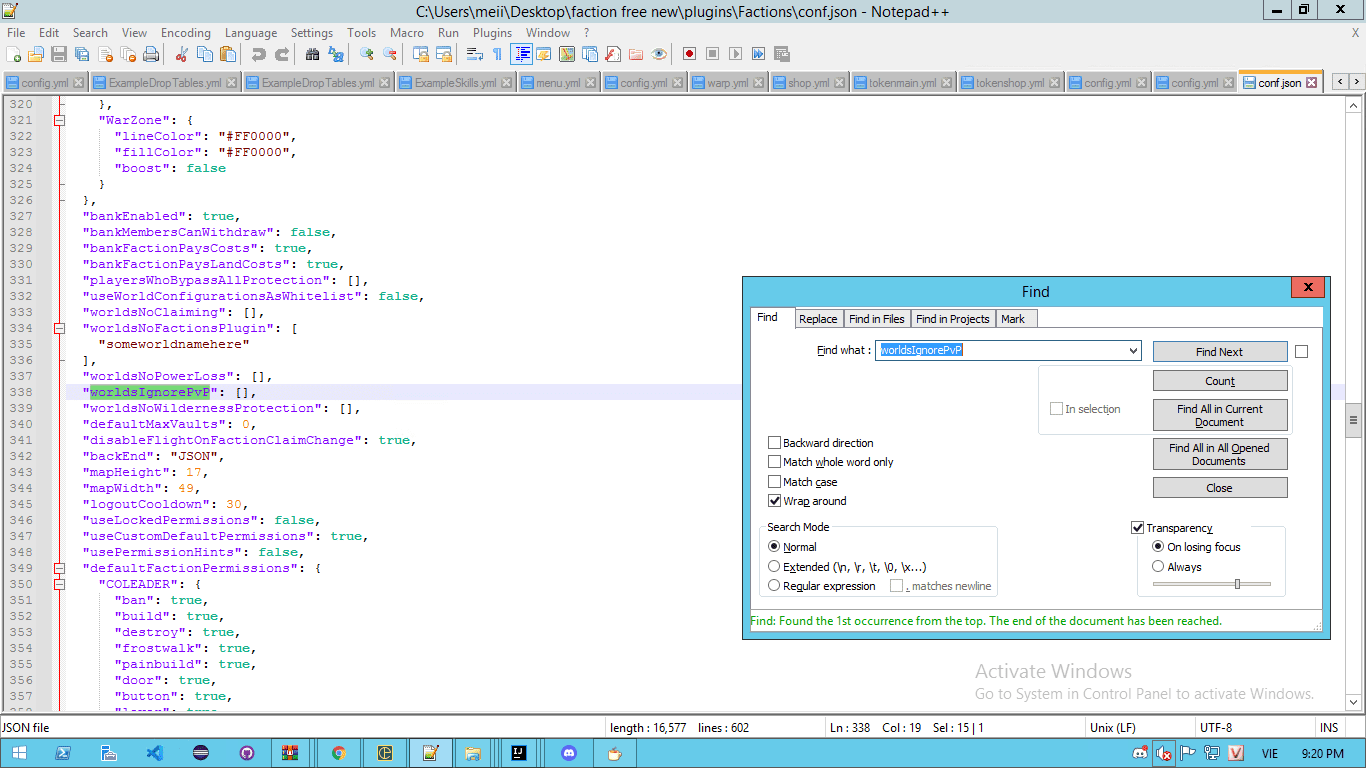
Task: Click the transparency level slider
Action: point(1237,584)
